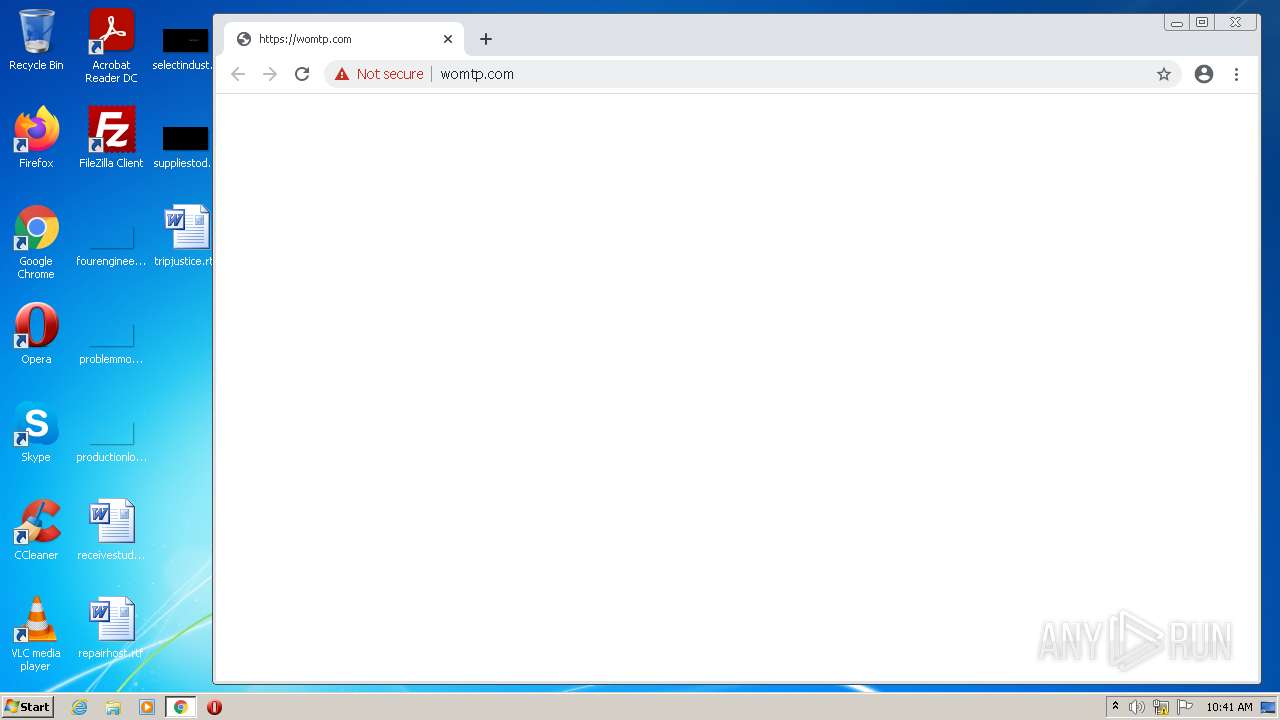The image size is (1280, 720).
Task: Launch Opera desktop shortcut
Action: click(36, 334)
